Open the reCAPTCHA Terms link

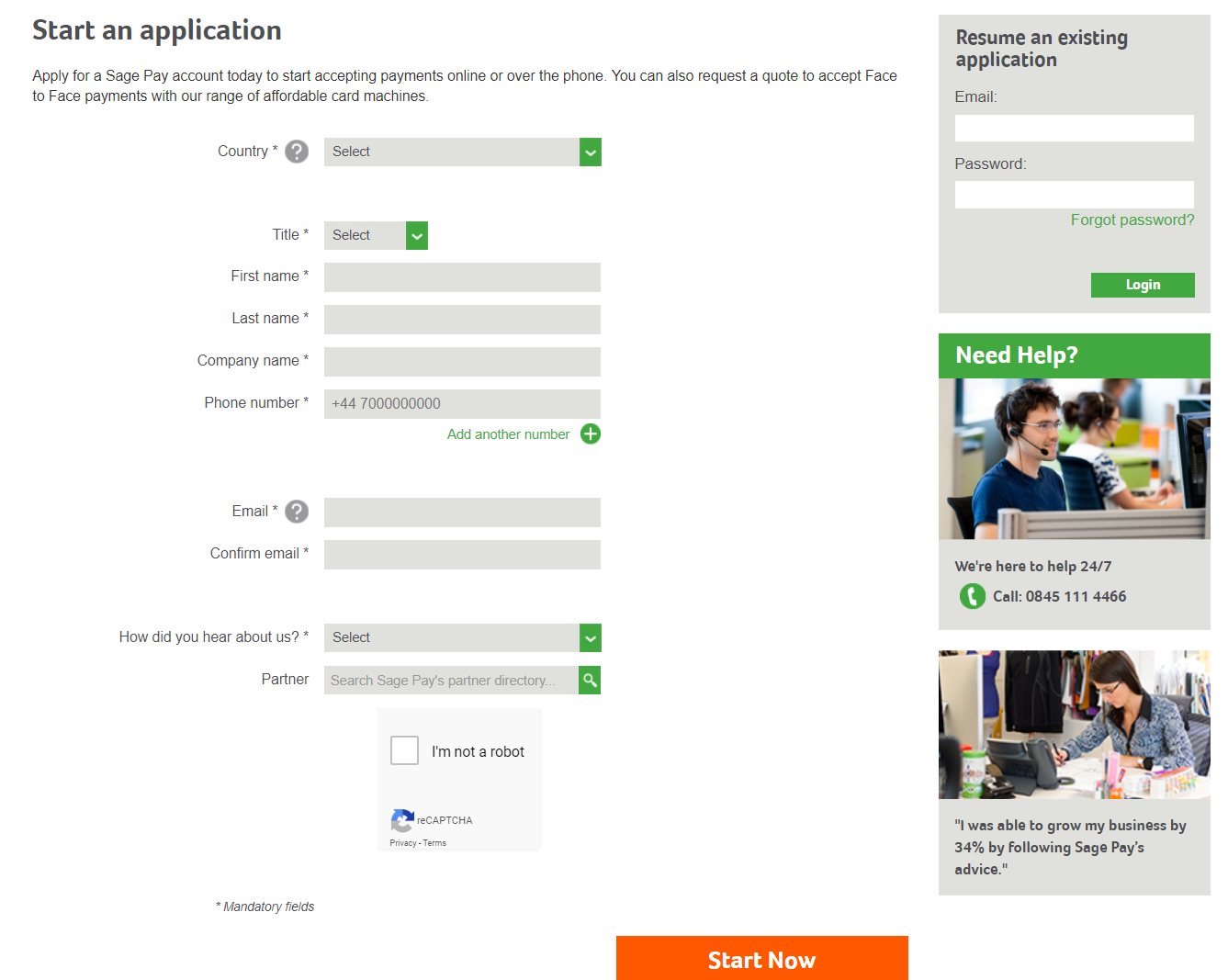(434, 843)
